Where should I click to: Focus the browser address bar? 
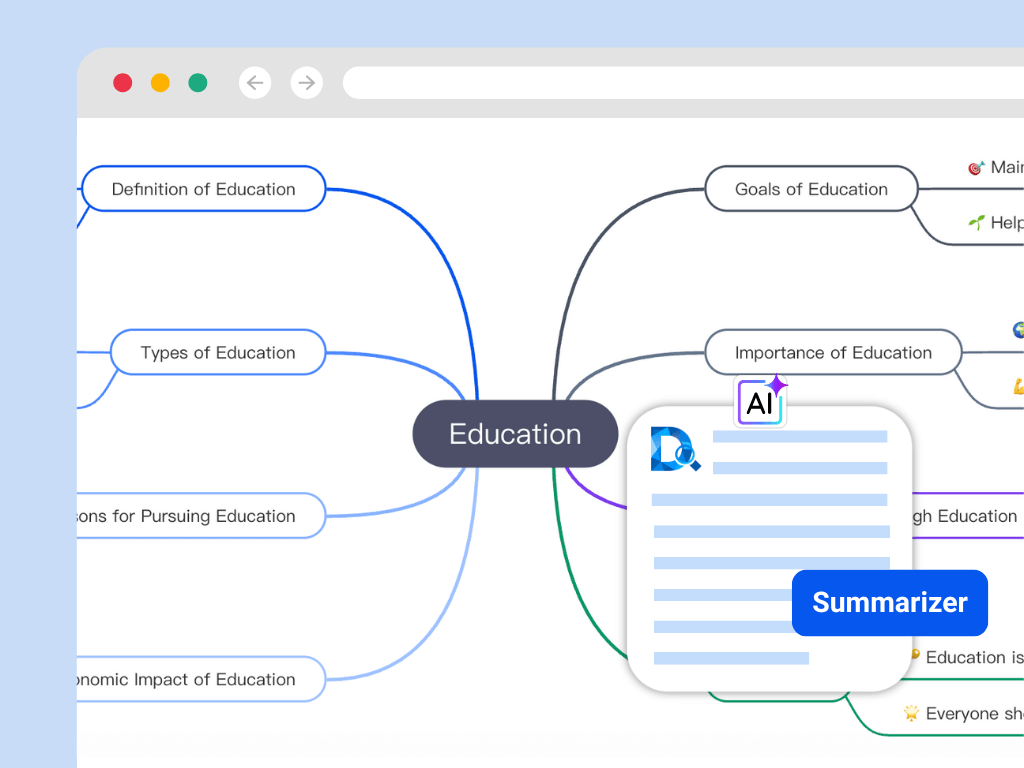pyautogui.click(x=680, y=83)
